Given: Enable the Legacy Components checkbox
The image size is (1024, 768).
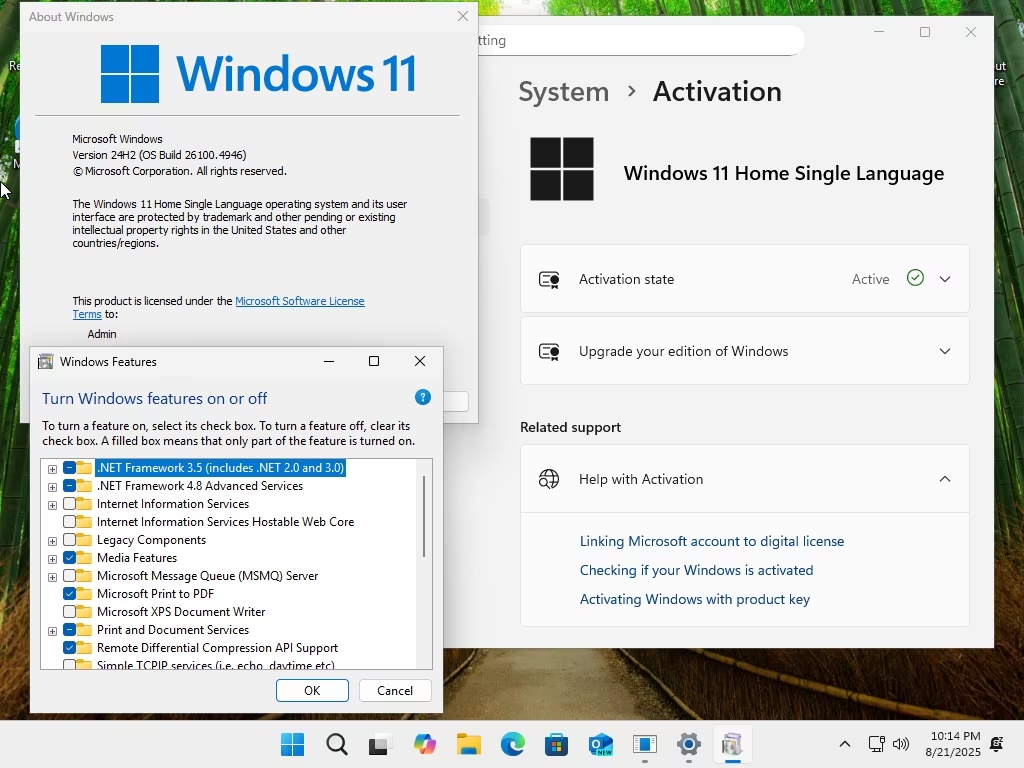Looking at the screenshot, I should [x=69, y=540].
